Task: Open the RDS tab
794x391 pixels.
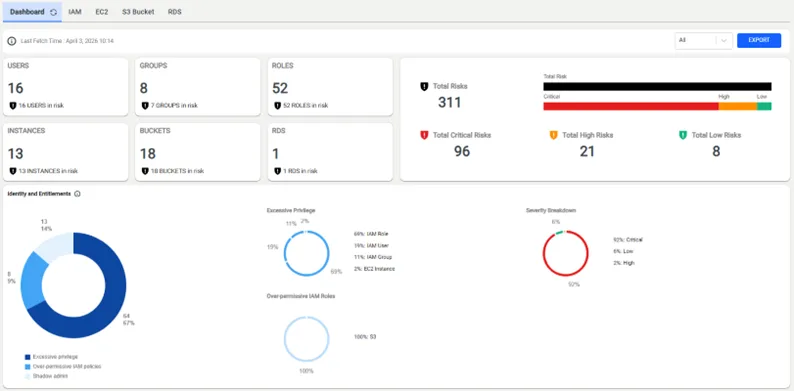Action: [x=175, y=12]
